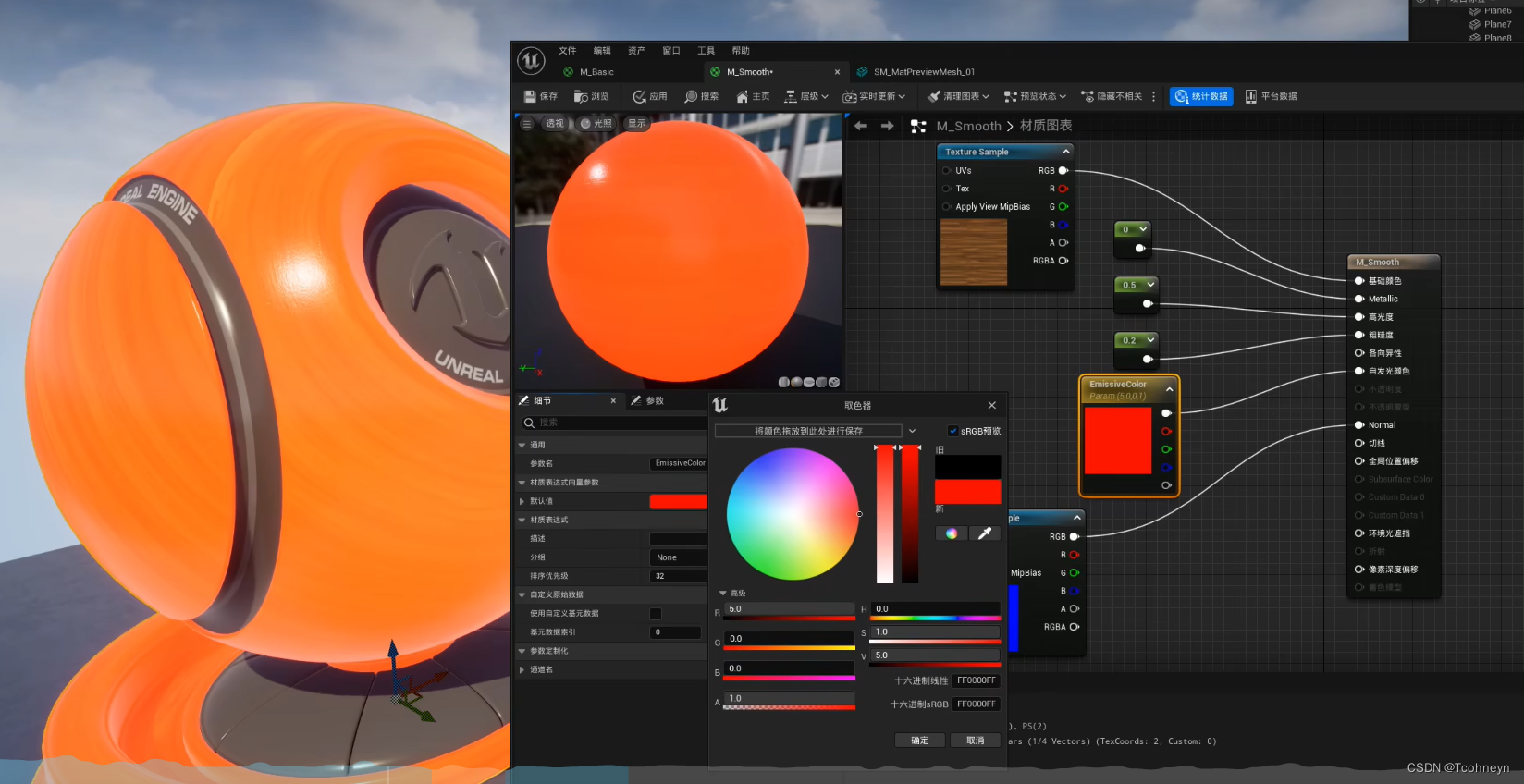Click the toolbar overflow three-dots icon
1524x784 pixels.
click(x=1153, y=96)
